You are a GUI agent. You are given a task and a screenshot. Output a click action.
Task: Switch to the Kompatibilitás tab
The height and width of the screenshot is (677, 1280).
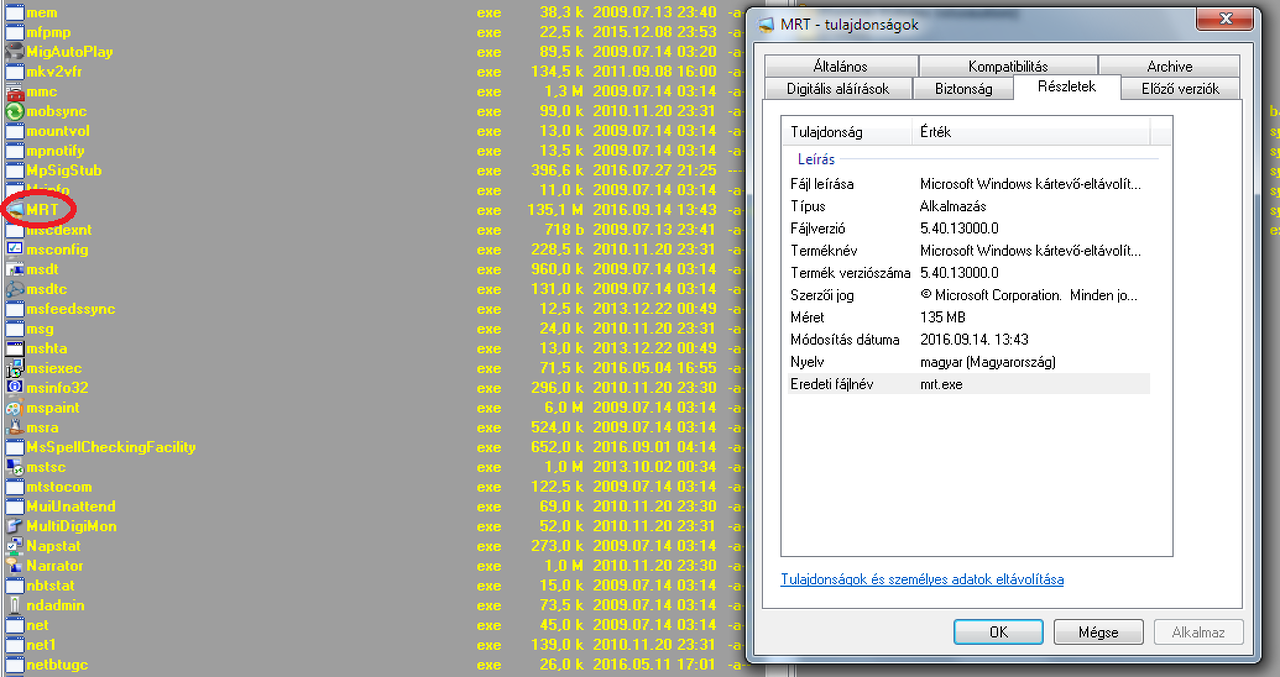pyautogui.click(x=1008, y=66)
